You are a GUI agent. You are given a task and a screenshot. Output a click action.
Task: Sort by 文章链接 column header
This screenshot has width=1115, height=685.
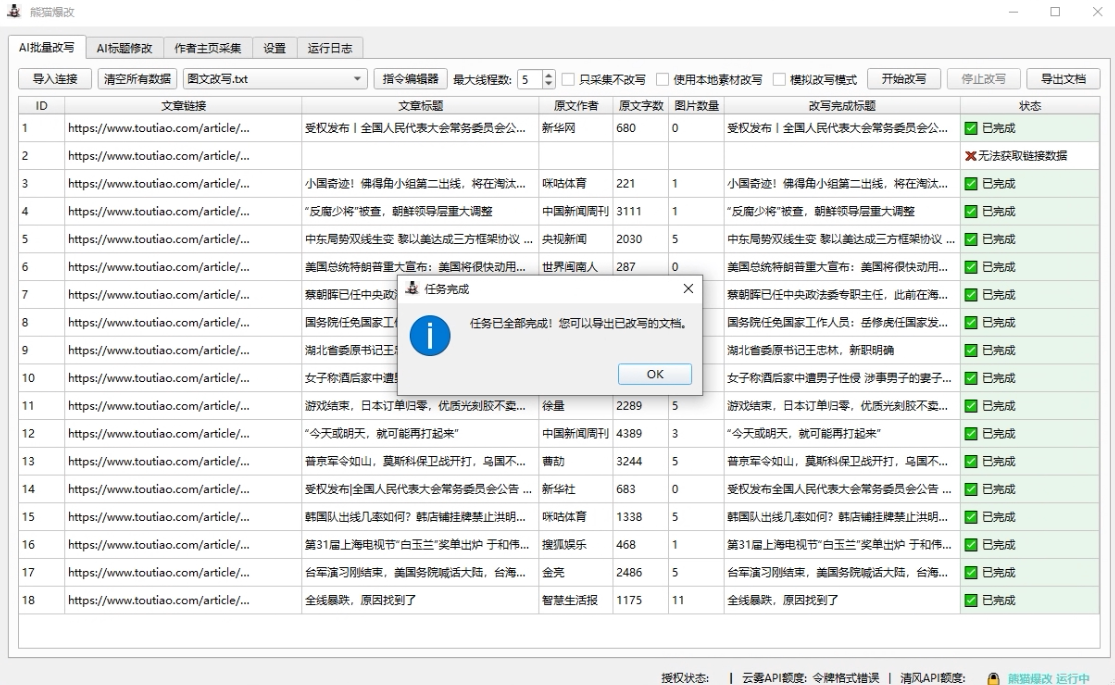coord(183,105)
